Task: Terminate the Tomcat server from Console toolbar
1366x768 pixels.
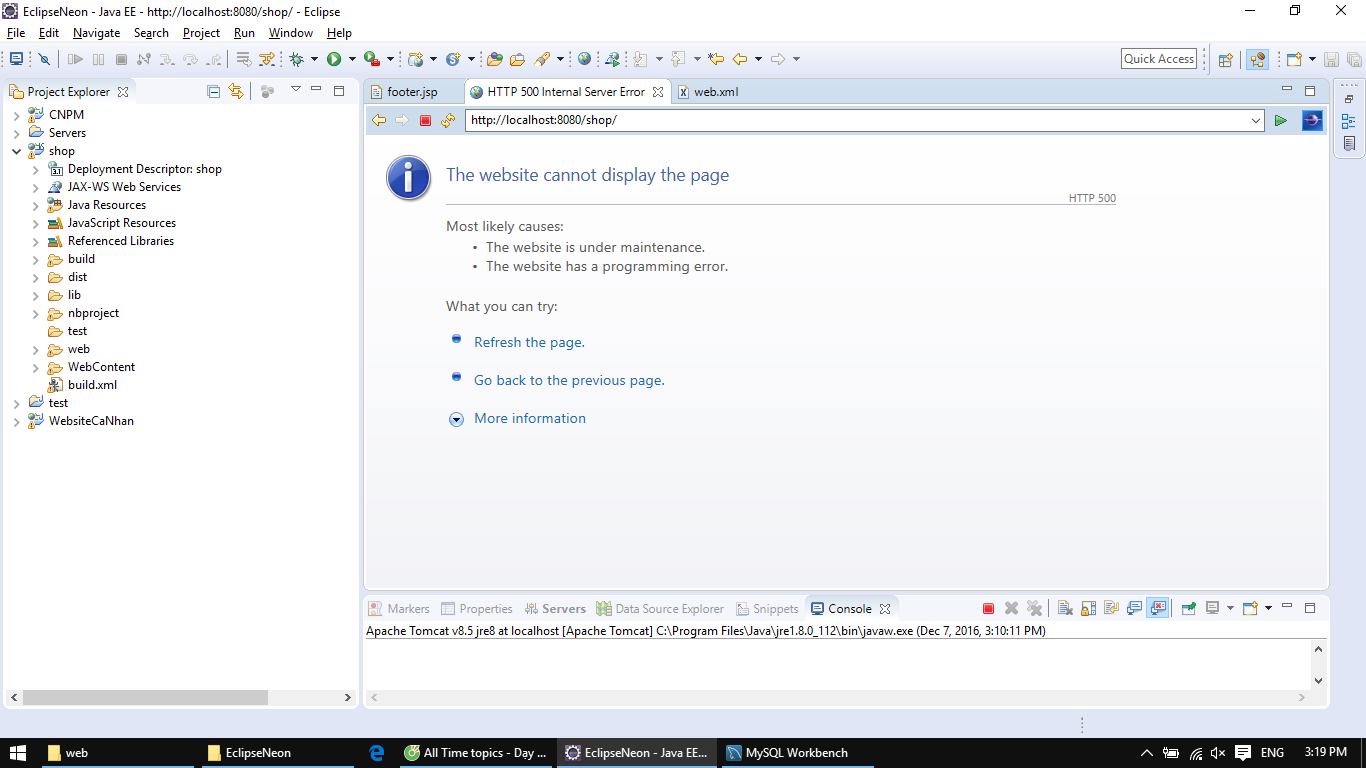Action: [x=988, y=608]
